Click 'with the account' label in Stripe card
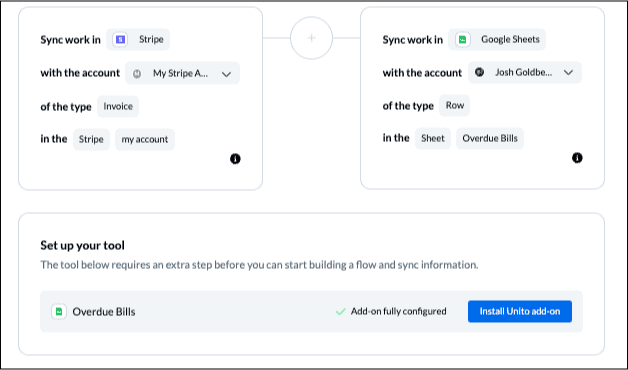Image resolution: width=628 pixels, height=370 pixels. tap(80, 73)
